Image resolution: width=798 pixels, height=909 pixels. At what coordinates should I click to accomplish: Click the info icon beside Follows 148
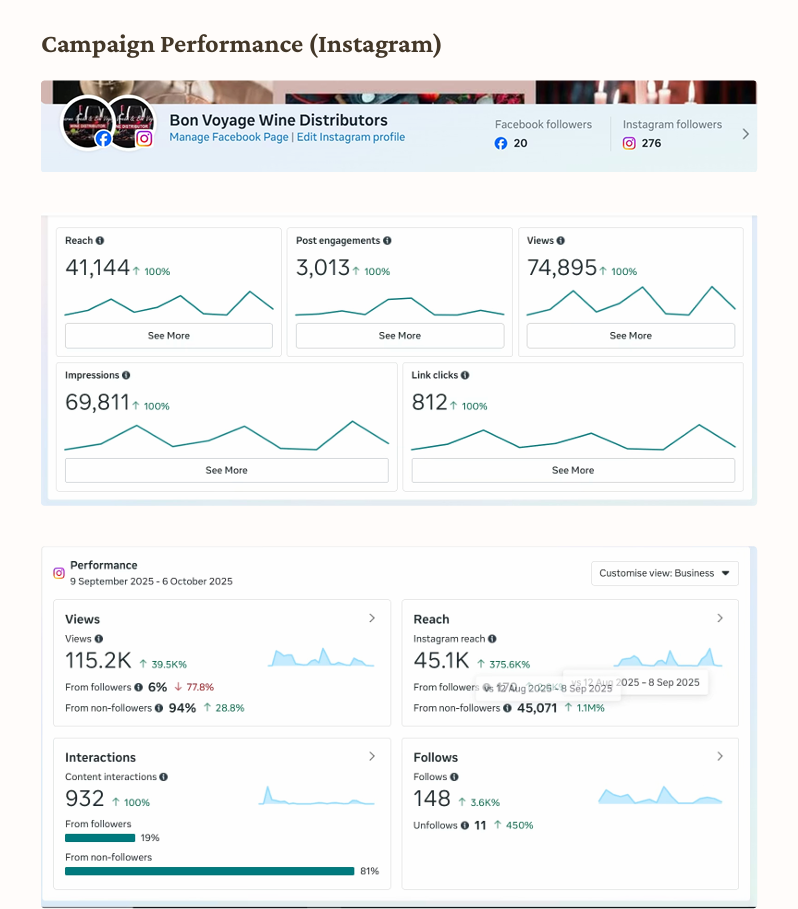[x=454, y=777]
